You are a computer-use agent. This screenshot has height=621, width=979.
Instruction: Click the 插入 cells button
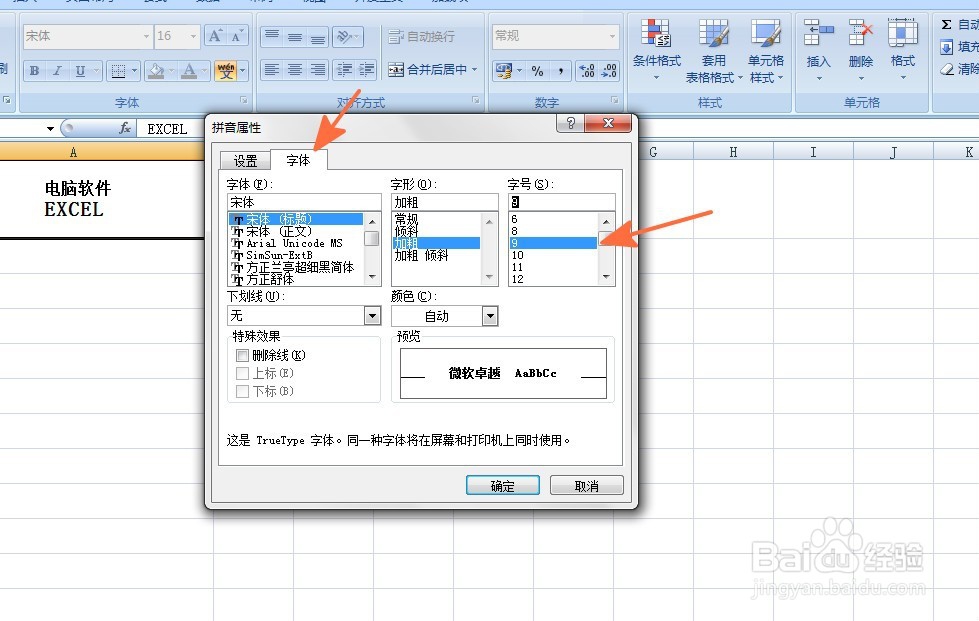pyautogui.click(x=819, y=50)
